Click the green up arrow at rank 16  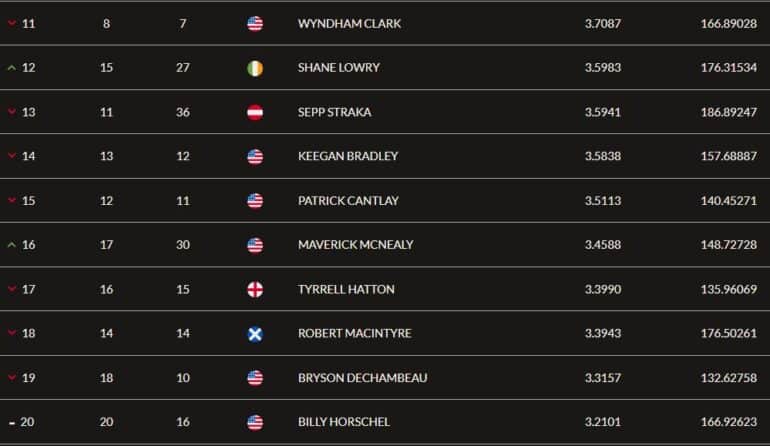(x=12, y=245)
